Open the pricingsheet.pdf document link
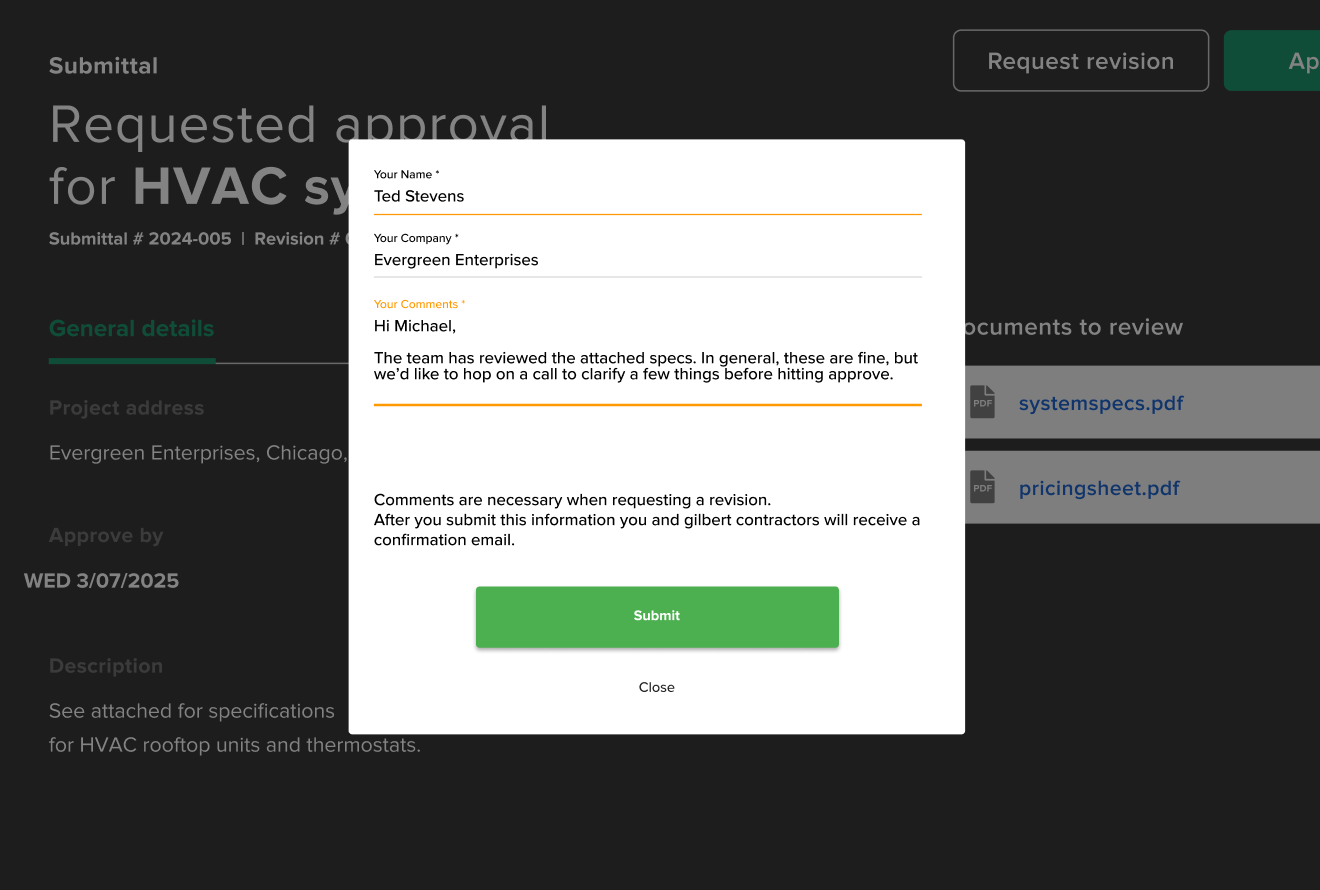Image resolution: width=1320 pixels, height=890 pixels. pos(1099,487)
